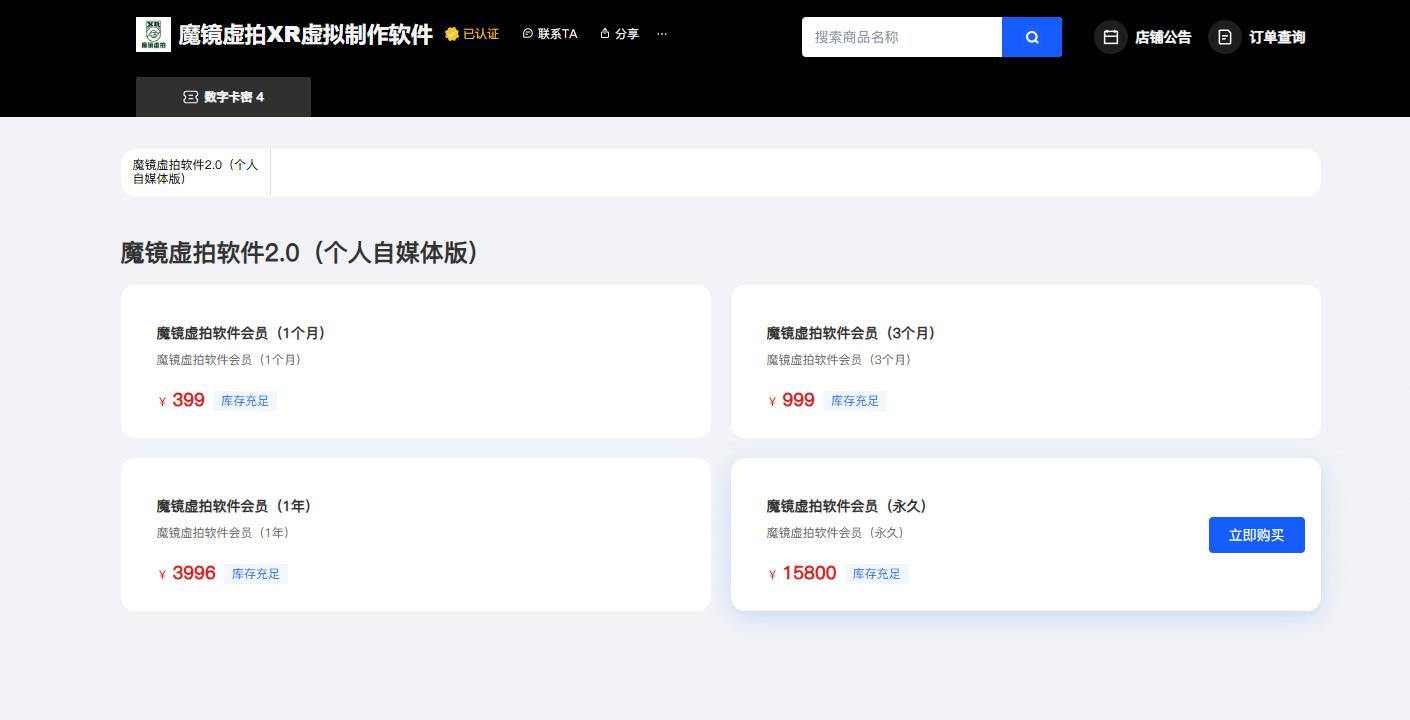The width and height of the screenshot is (1410, 720).
Task: Click the 库存充足 badge on the 399 item
Action: pyautogui.click(x=245, y=401)
